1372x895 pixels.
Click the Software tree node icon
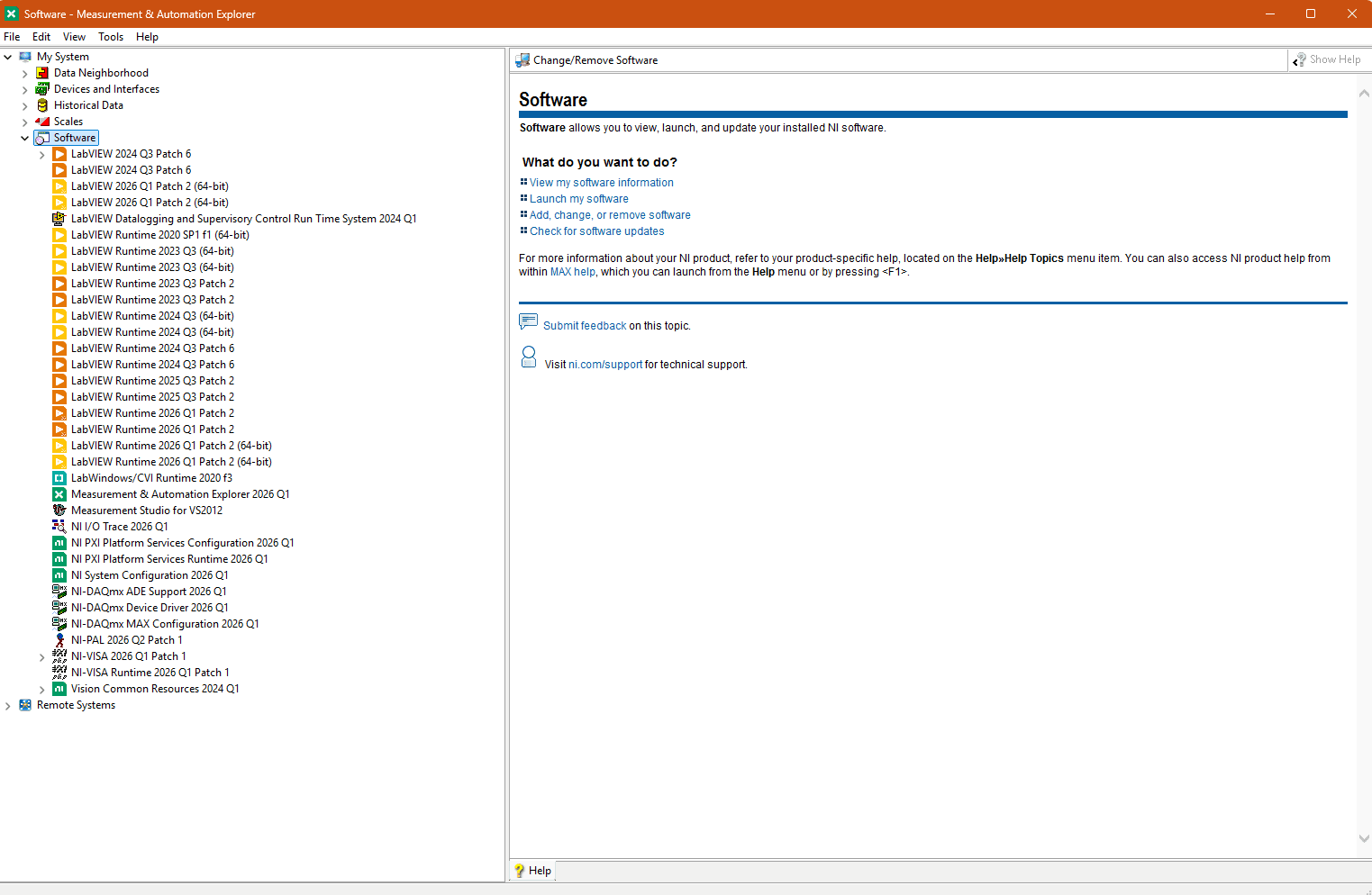[42, 138]
